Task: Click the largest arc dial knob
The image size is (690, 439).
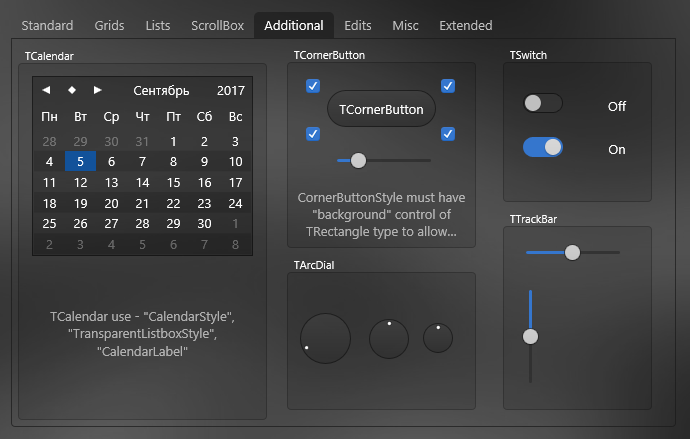Action: point(326,338)
